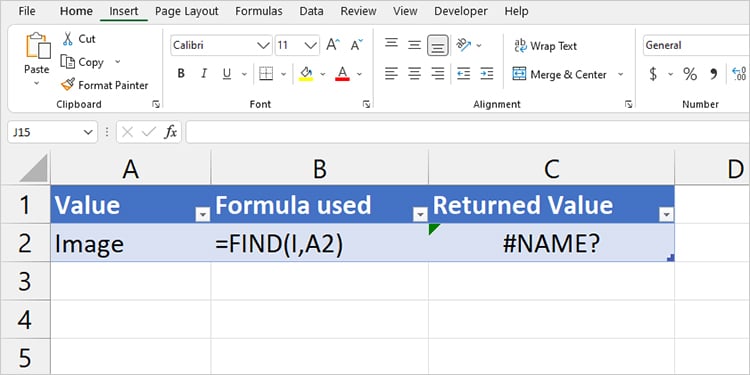The width and height of the screenshot is (750, 375).
Task: Click the Paste clipboard icon
Action: pos(37,47)
